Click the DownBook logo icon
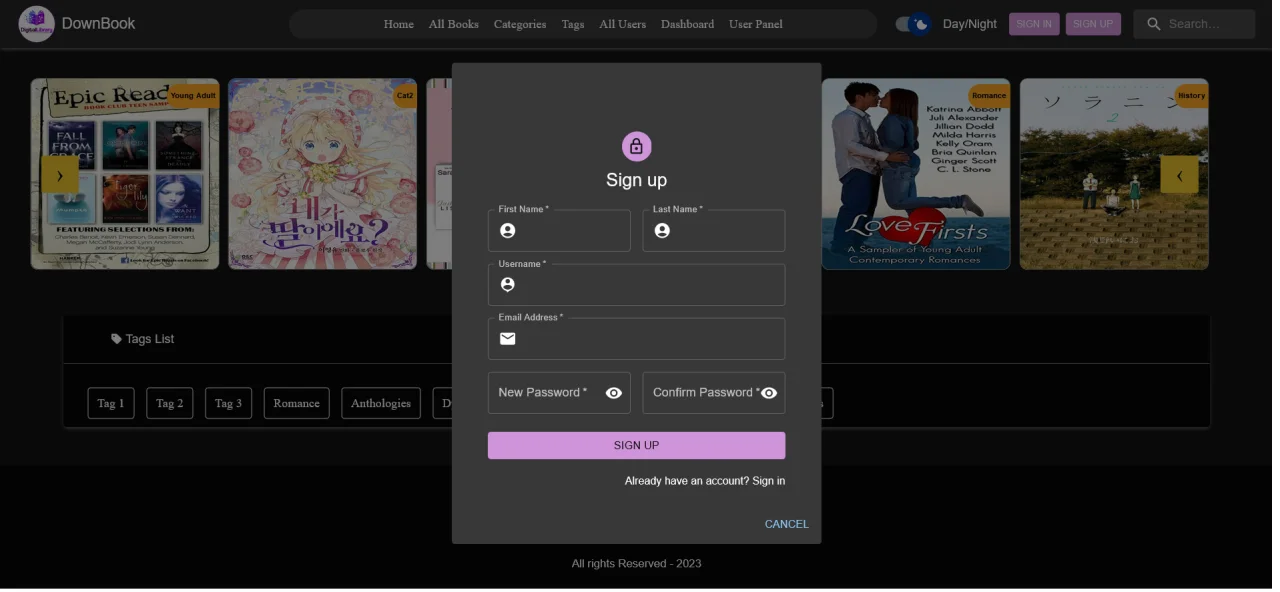Image resolution: width=1280 pixels, height=592 pixels. point(37,24)
